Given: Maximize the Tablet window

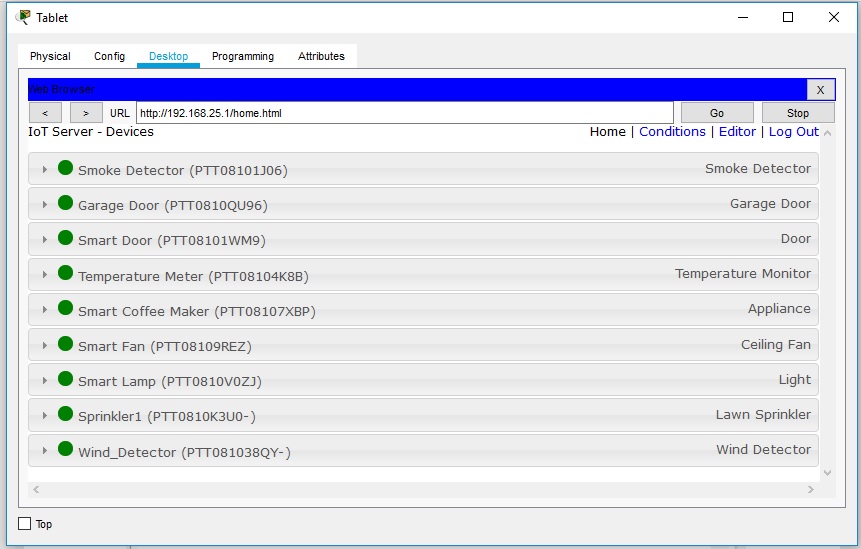Looking at the screenshot, I should point(788,17).
